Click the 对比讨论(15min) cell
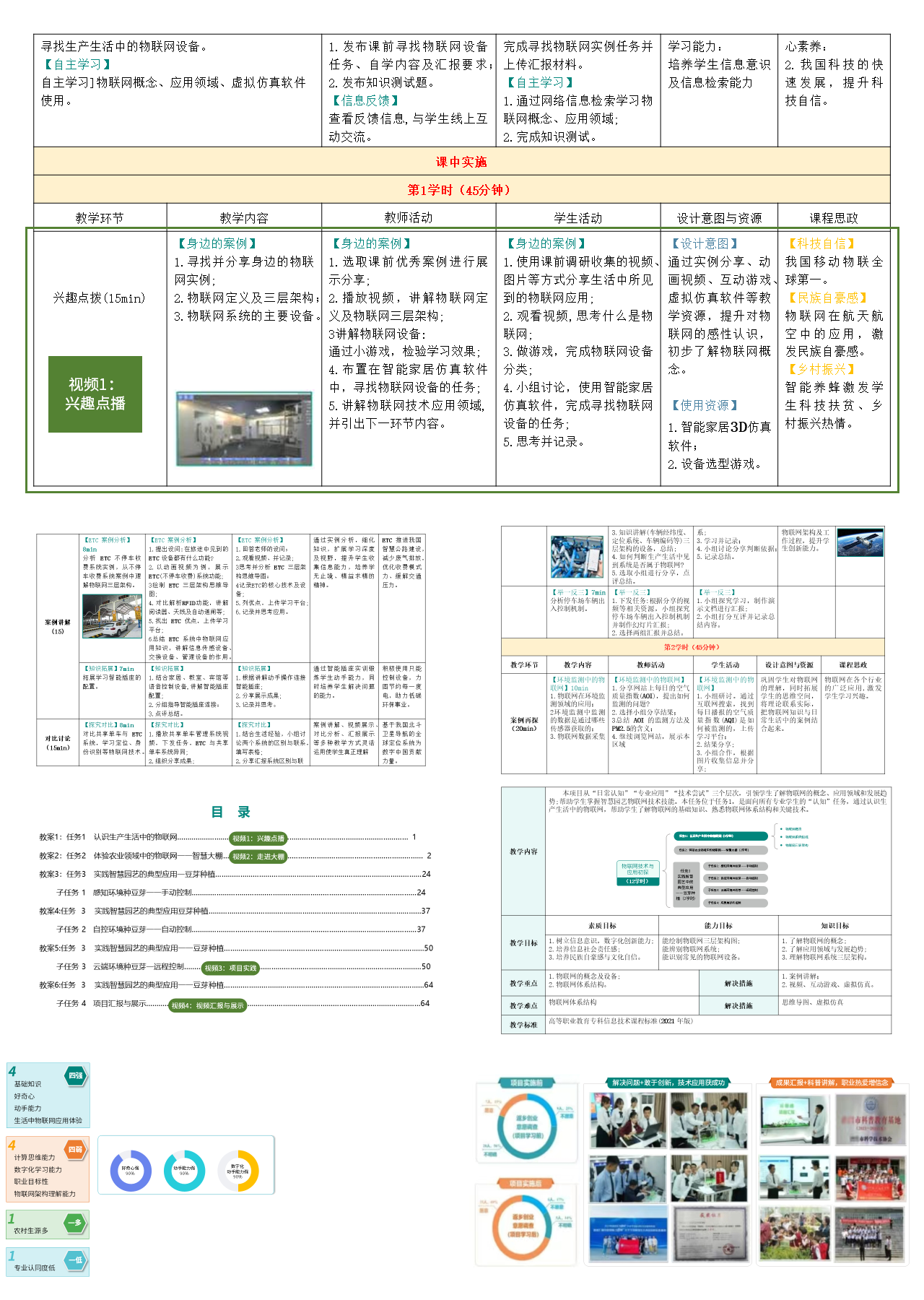This screenshot has height=1300, width=924. [x=58, y=742]
